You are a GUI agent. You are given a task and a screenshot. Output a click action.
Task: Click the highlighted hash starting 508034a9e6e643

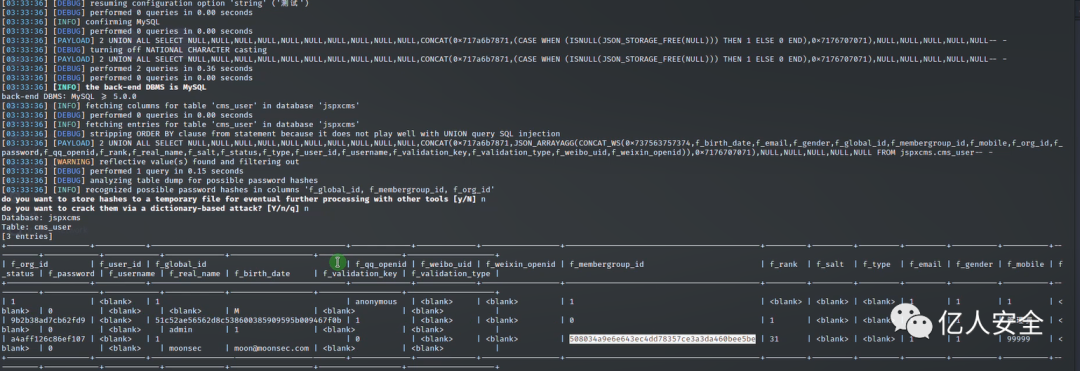pos(662,339)
